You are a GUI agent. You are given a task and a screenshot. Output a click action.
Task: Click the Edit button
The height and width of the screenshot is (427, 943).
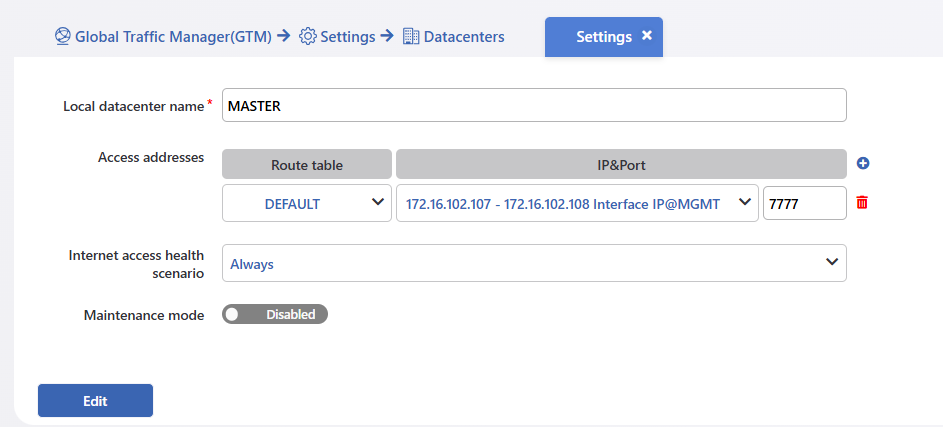[95, 401]
